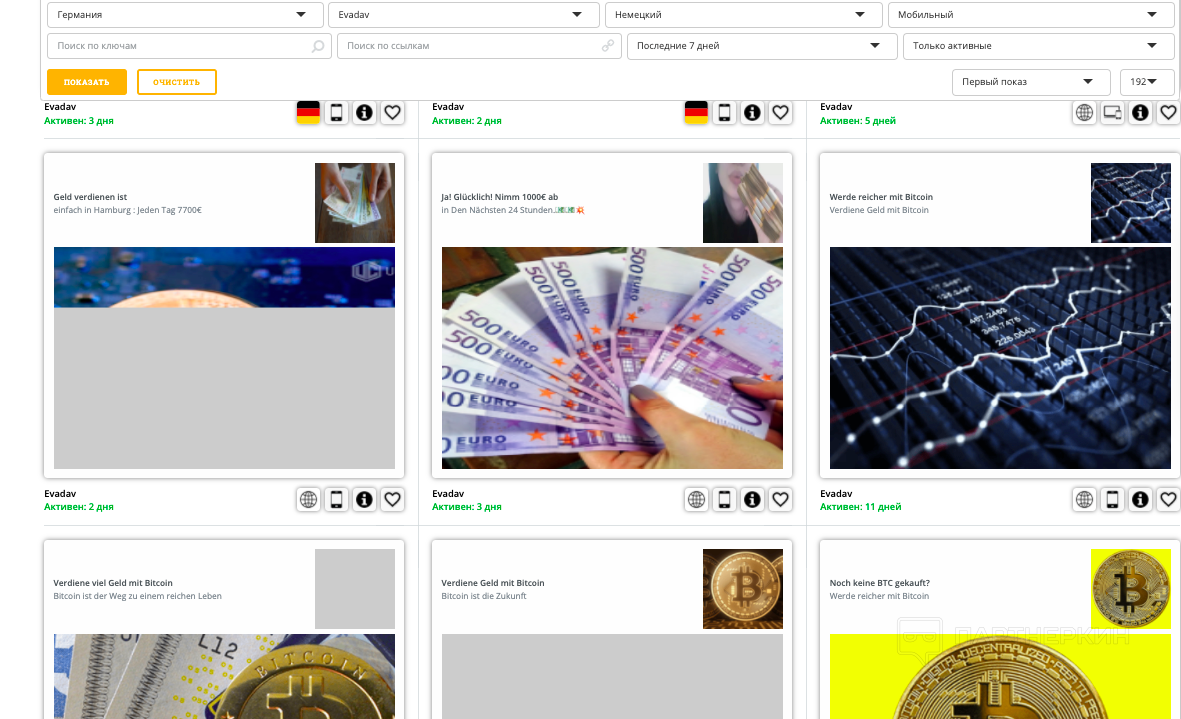1181x719 pixels.
Task: Open small cash thumbnail of 'Geld verdienen ist'
Action: 355,203
